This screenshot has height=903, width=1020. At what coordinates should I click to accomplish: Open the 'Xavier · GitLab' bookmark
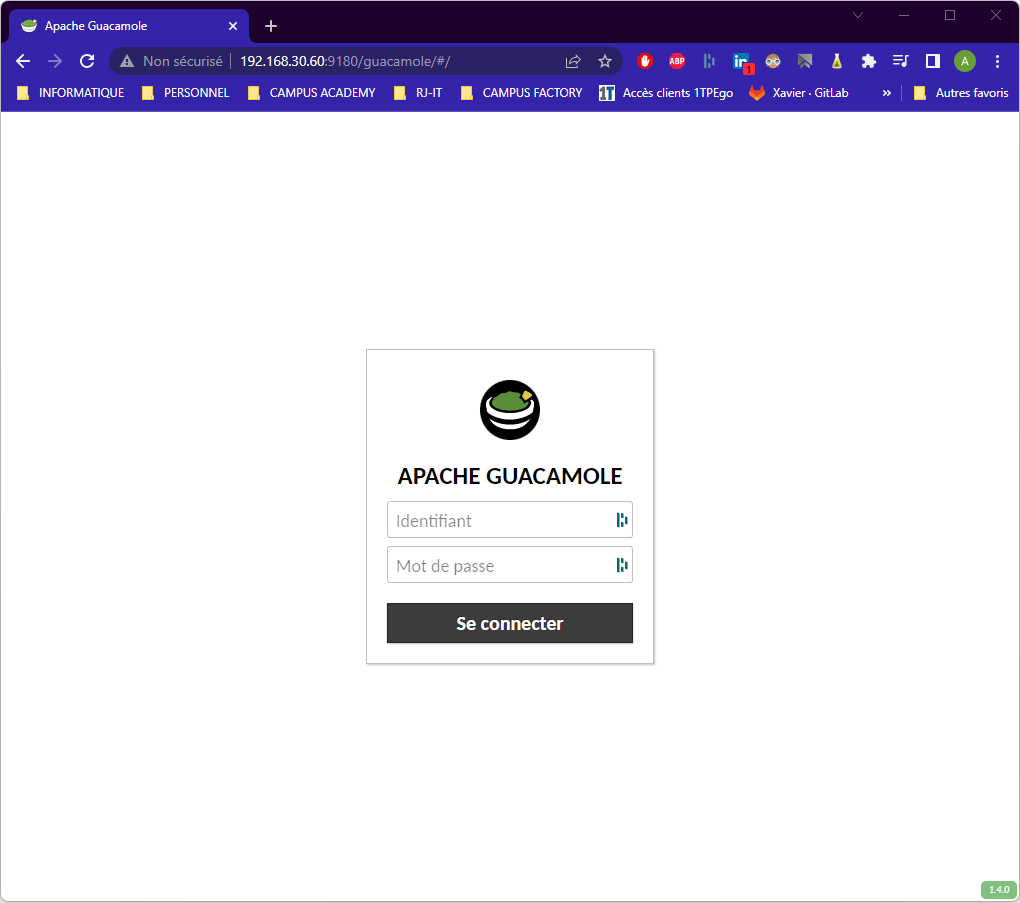pos(798,92)
